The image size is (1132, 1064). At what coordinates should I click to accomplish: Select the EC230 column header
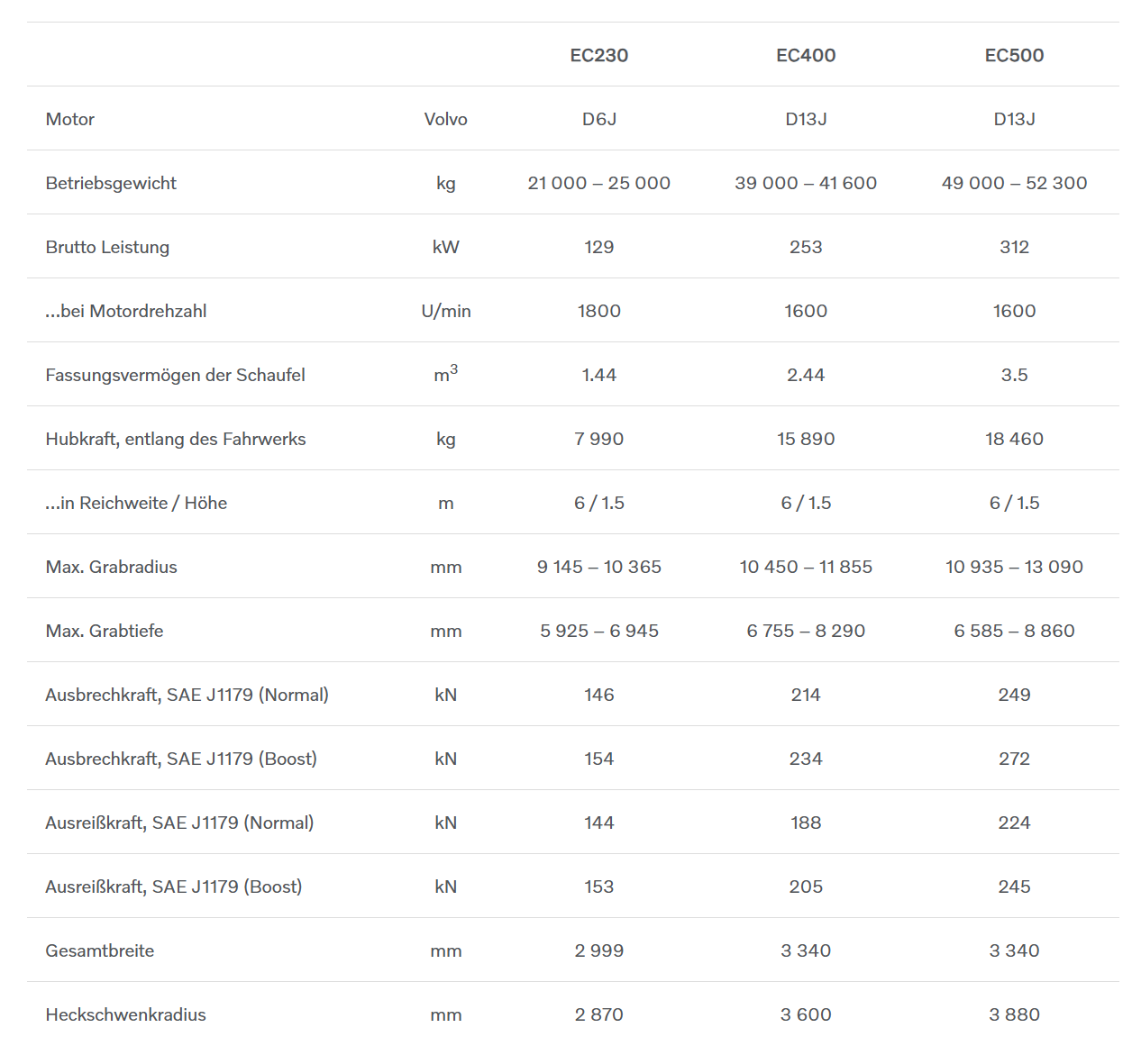pyautogui.click(x=598, y=55)
